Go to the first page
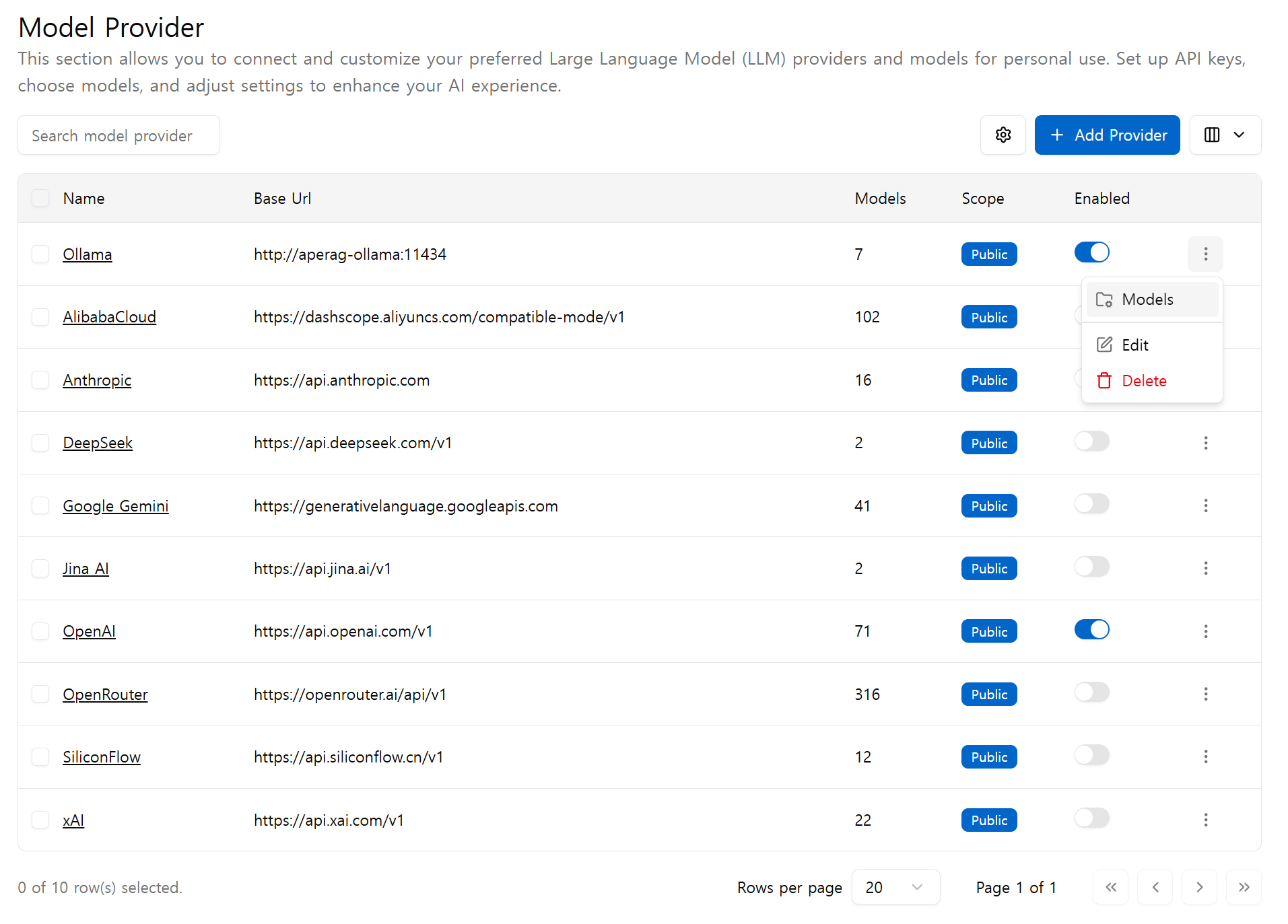 coord(1110,887)
